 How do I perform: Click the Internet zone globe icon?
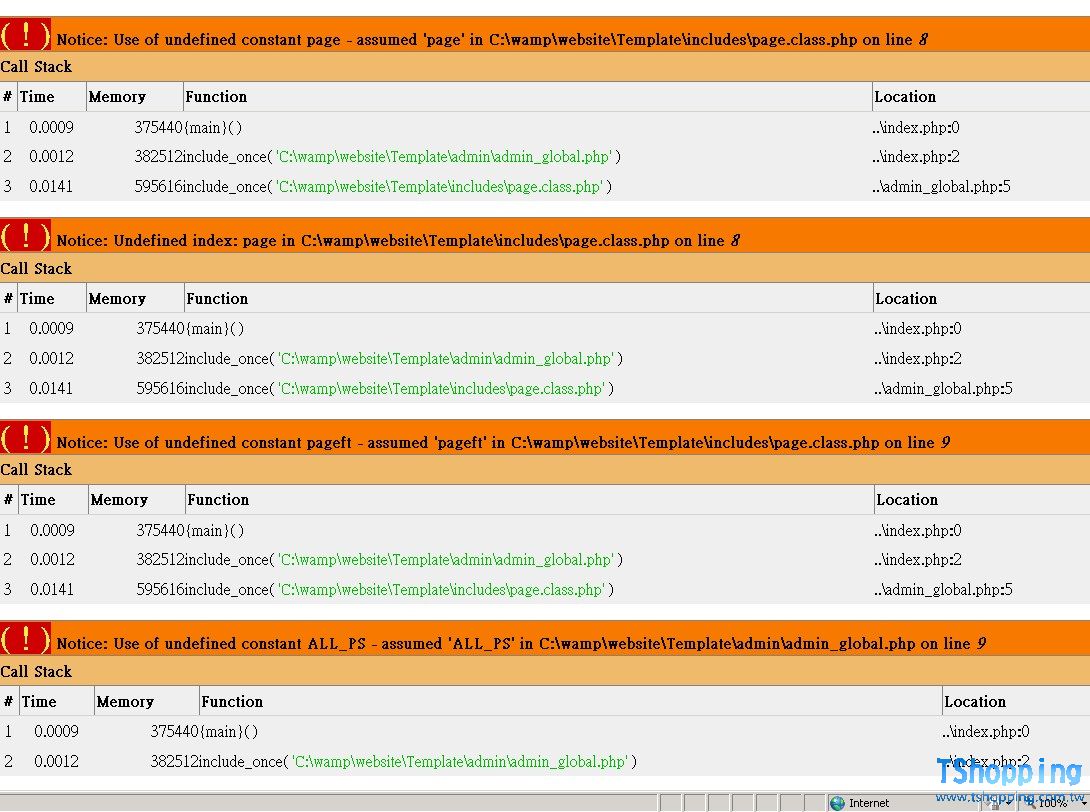pyautogui.click(x=837, y=803)
